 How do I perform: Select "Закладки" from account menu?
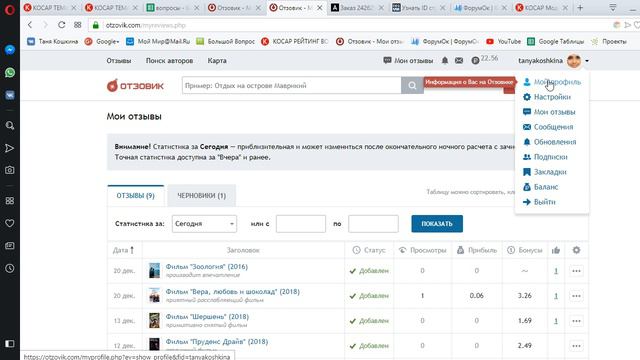click(544, 172)
